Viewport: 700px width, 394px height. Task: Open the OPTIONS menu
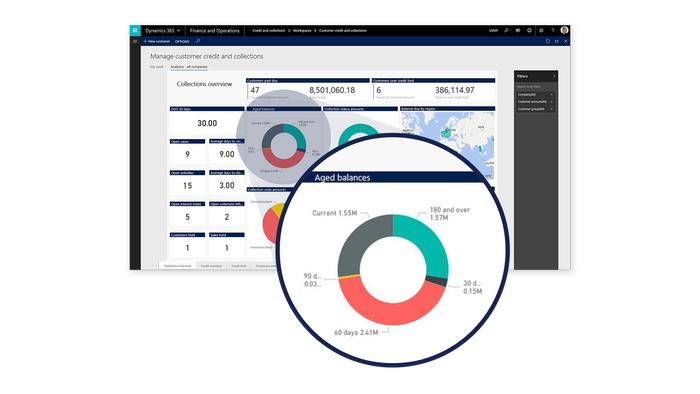pos(182,41)
